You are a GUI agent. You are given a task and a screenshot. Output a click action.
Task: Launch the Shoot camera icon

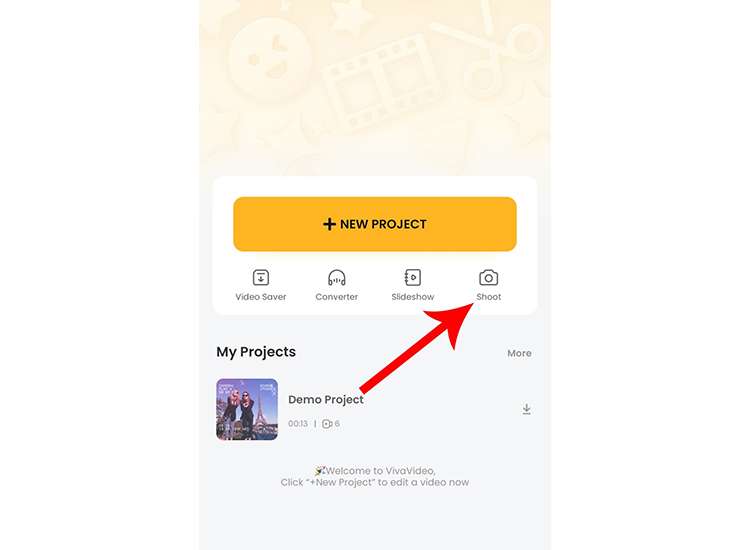tap(488, 278)
